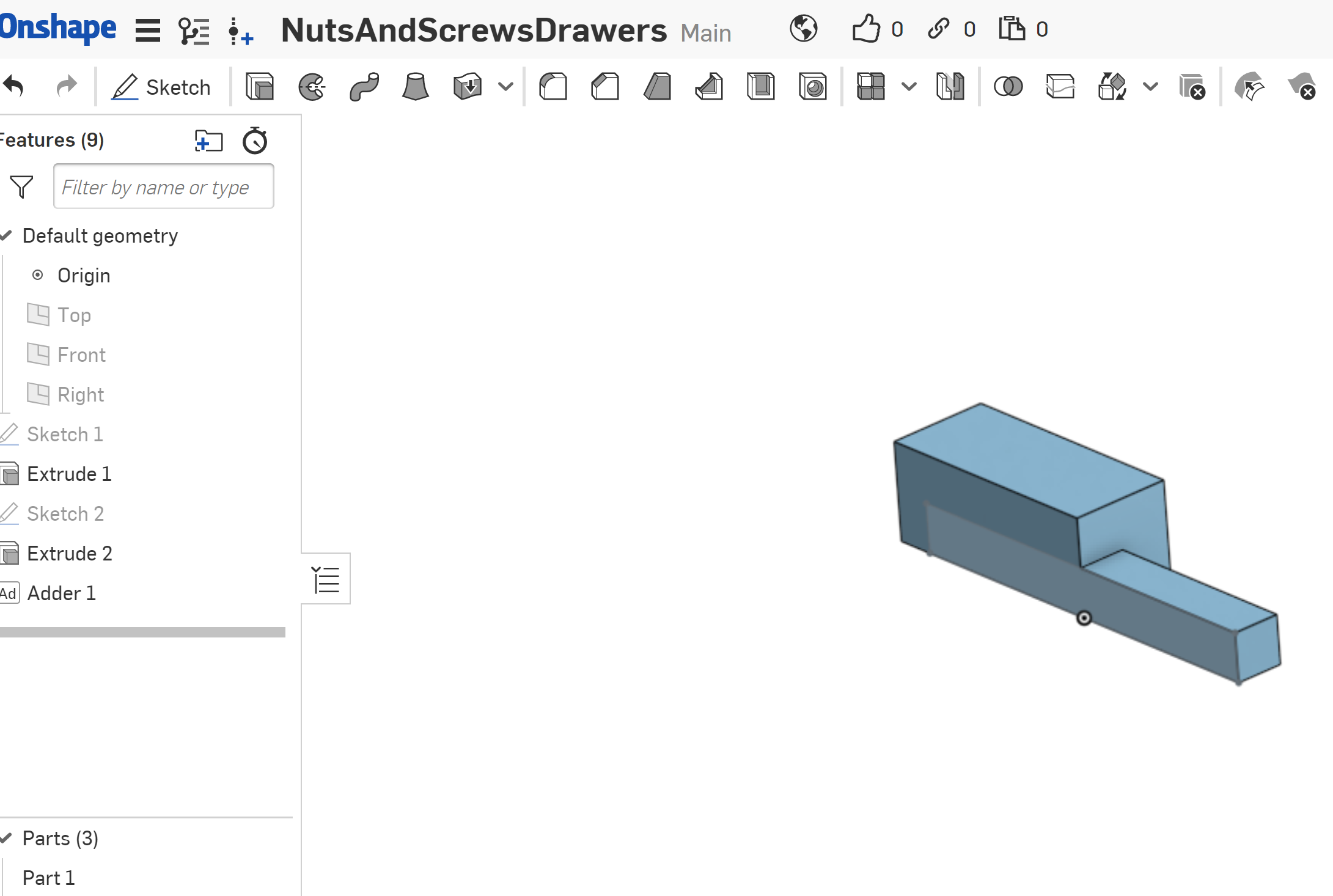Select the Delete face tool
1333x896 pixels.
[1302, 86]
